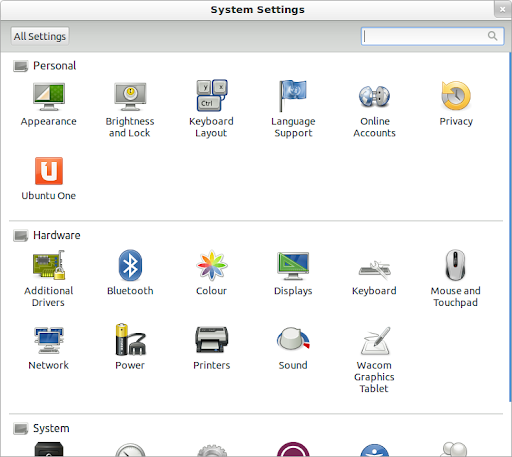Open Wacom Graphics Tablet settings
The image size is (512, 457).
(374, 360)
